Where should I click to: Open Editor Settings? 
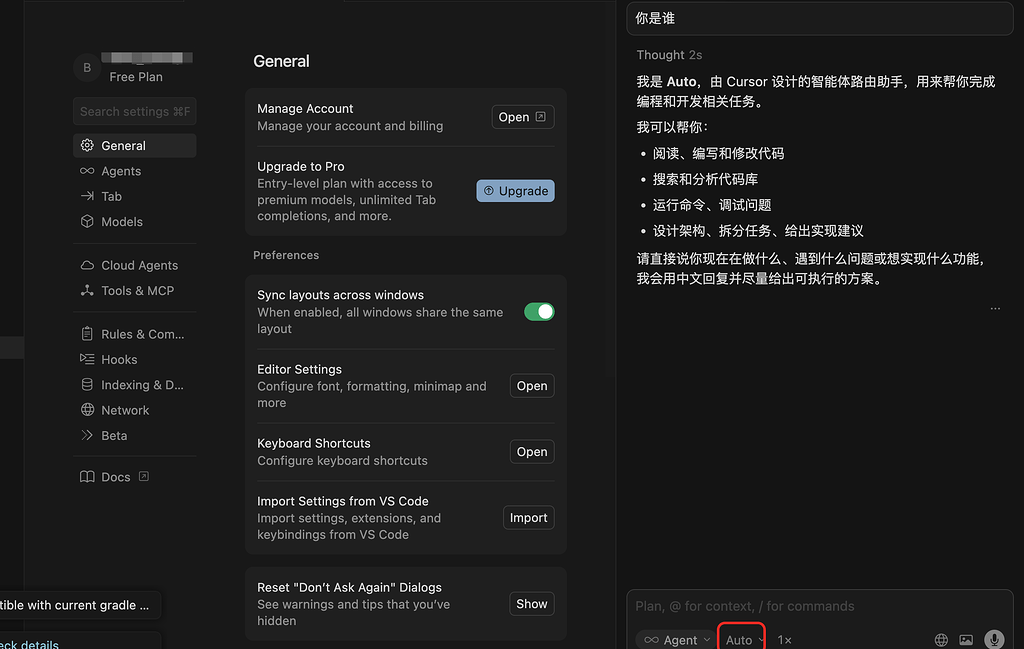click(x=532, y=386)
